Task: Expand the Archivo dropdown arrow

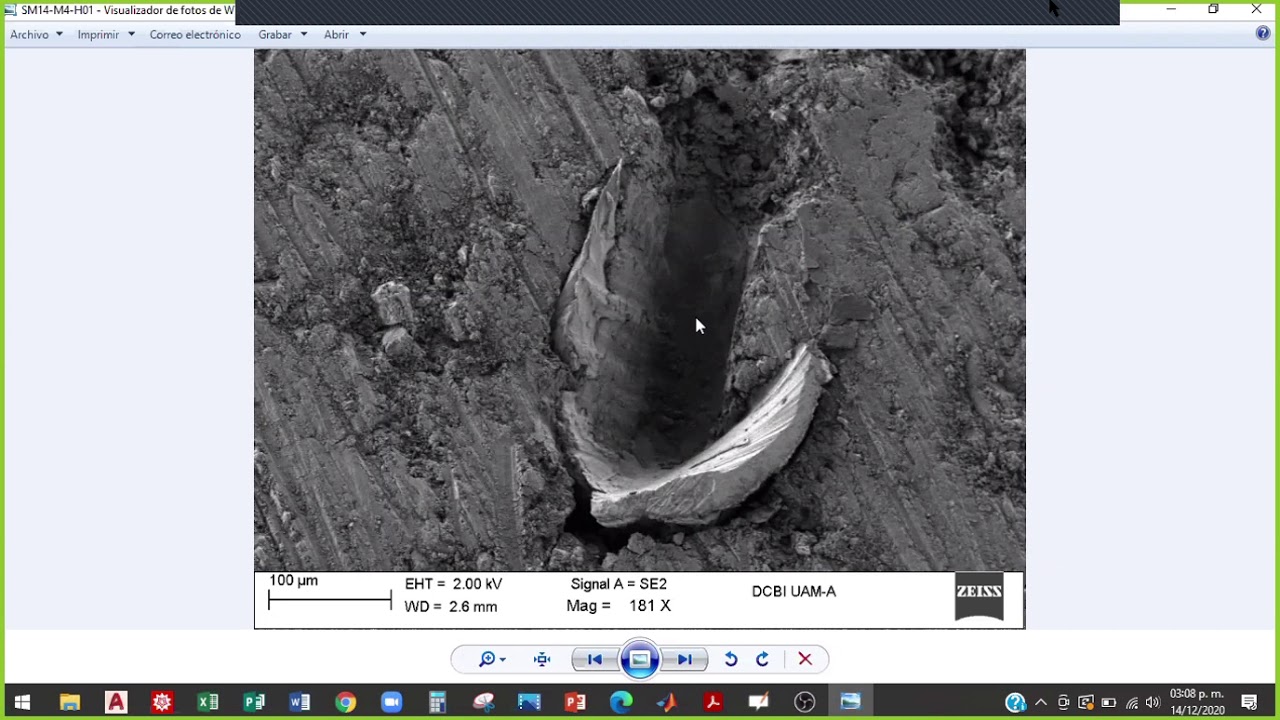Action: [x=59, y=34]
